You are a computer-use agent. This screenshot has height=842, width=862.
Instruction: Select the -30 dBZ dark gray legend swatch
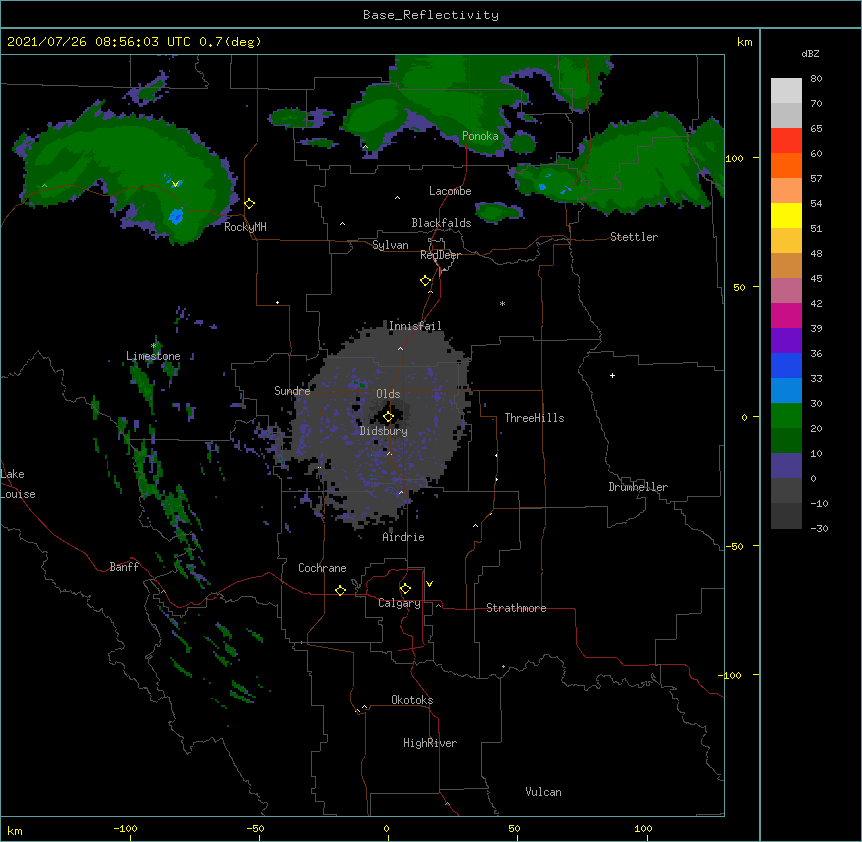pos(786,516)
